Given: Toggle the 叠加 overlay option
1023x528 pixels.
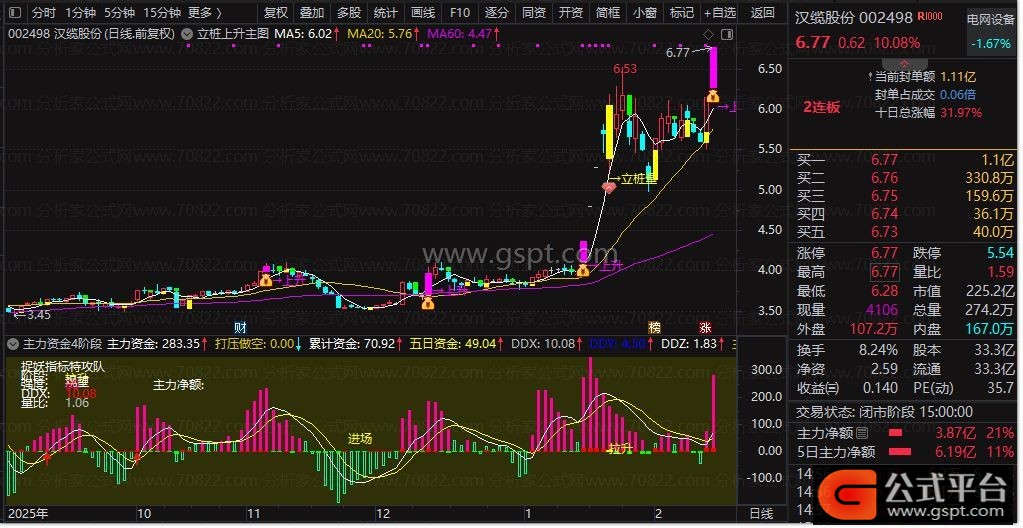Looking at the screenshot, I should (312, 13).
